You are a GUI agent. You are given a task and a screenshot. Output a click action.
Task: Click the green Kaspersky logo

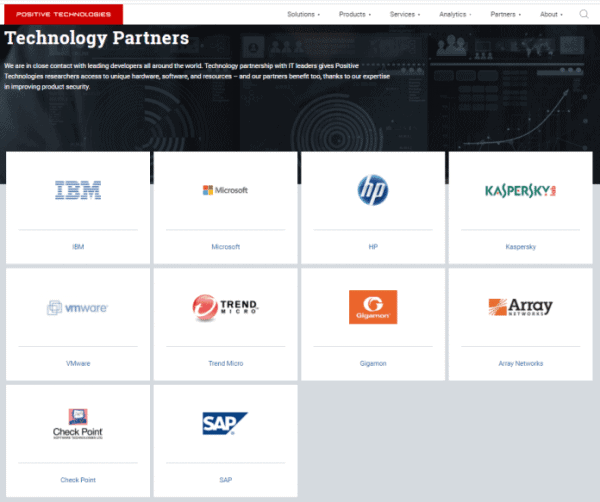(520, 191)
